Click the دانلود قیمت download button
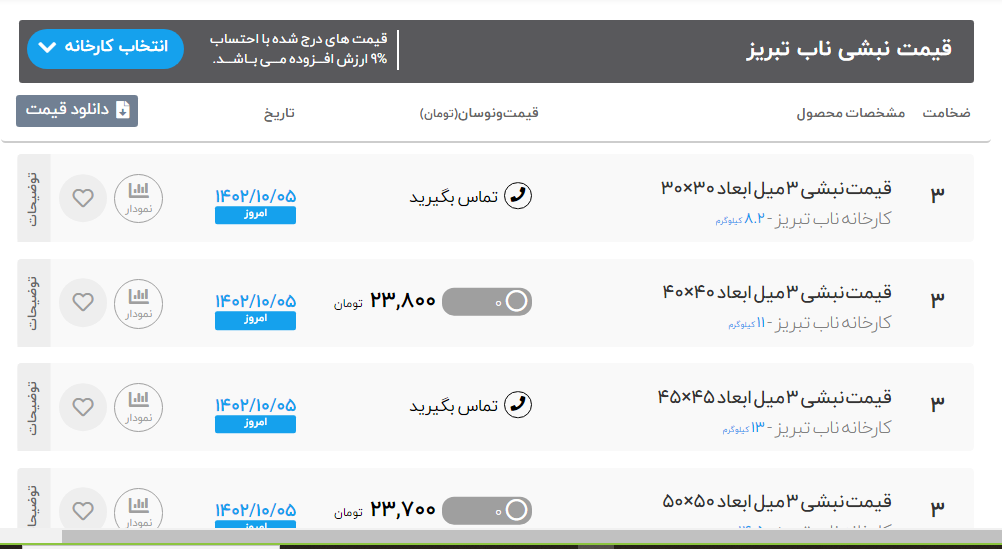This screenshot has width=1002, height=549. tap(77, 110)
